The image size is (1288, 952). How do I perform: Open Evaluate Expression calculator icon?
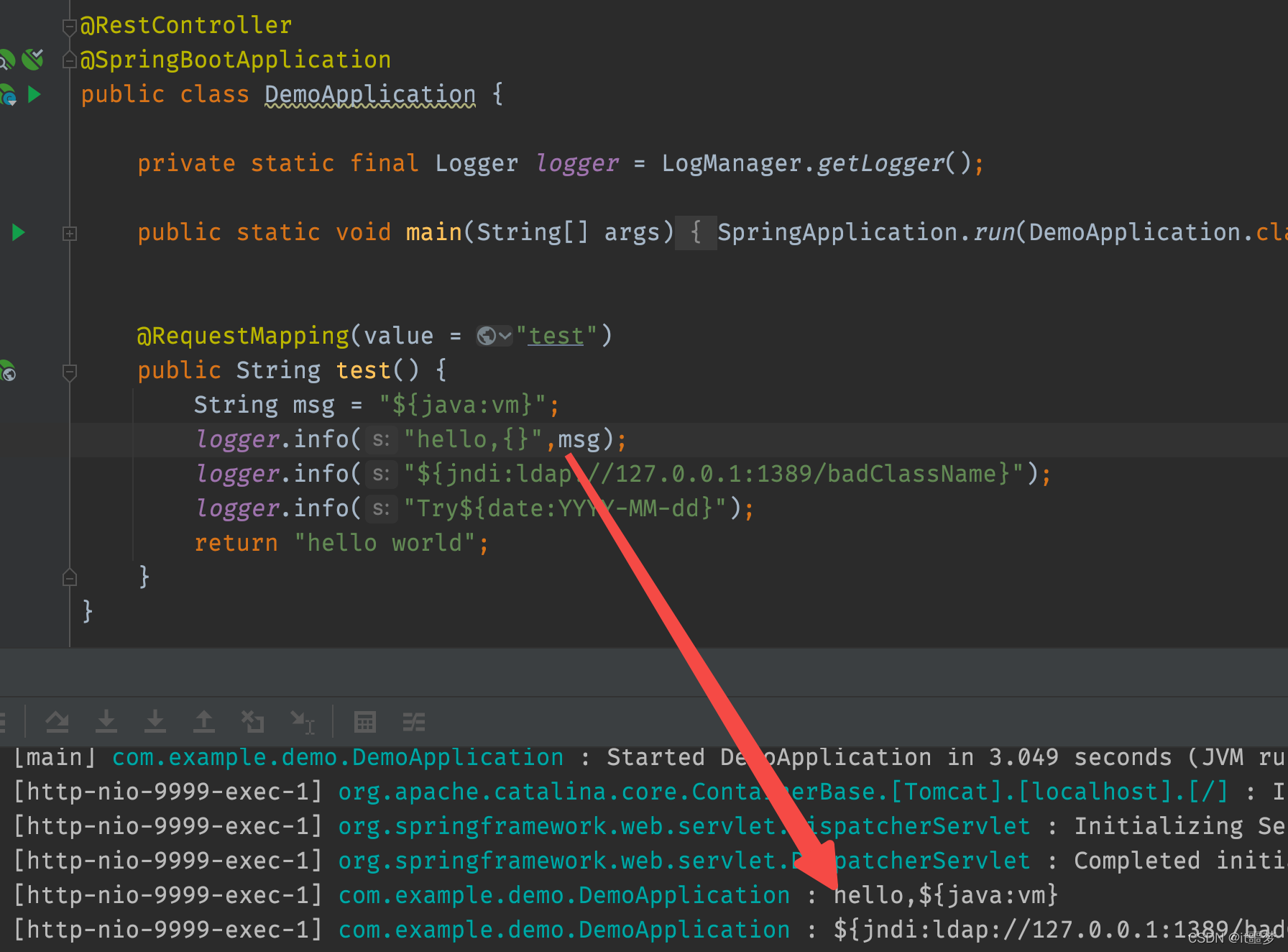[365, 721]
